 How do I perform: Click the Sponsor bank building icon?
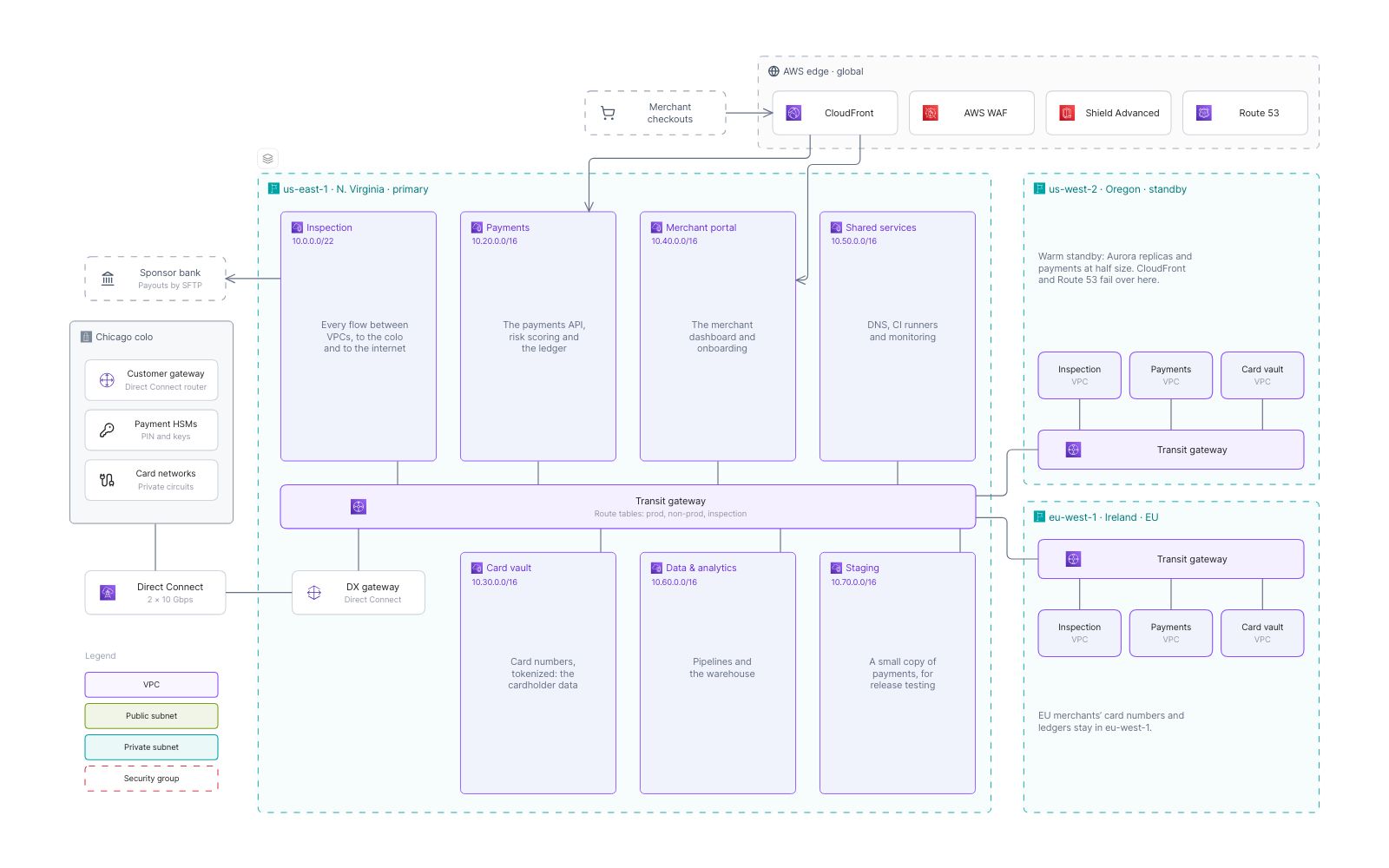[x=108, y=279]
